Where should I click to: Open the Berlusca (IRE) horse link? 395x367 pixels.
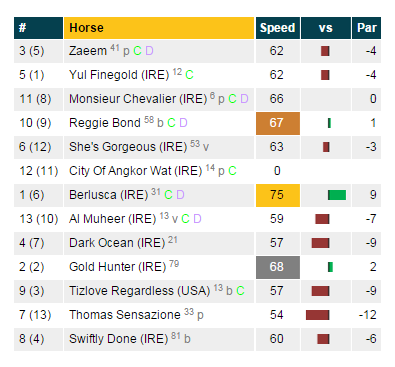pyautogui.click(x=109, y=195)
